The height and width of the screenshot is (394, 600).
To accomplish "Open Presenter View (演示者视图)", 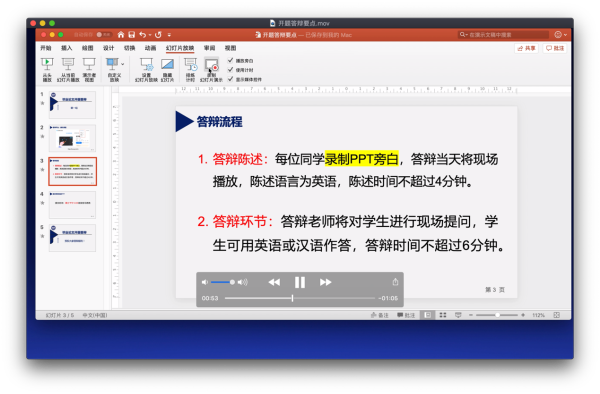I will tap(89, 69).
